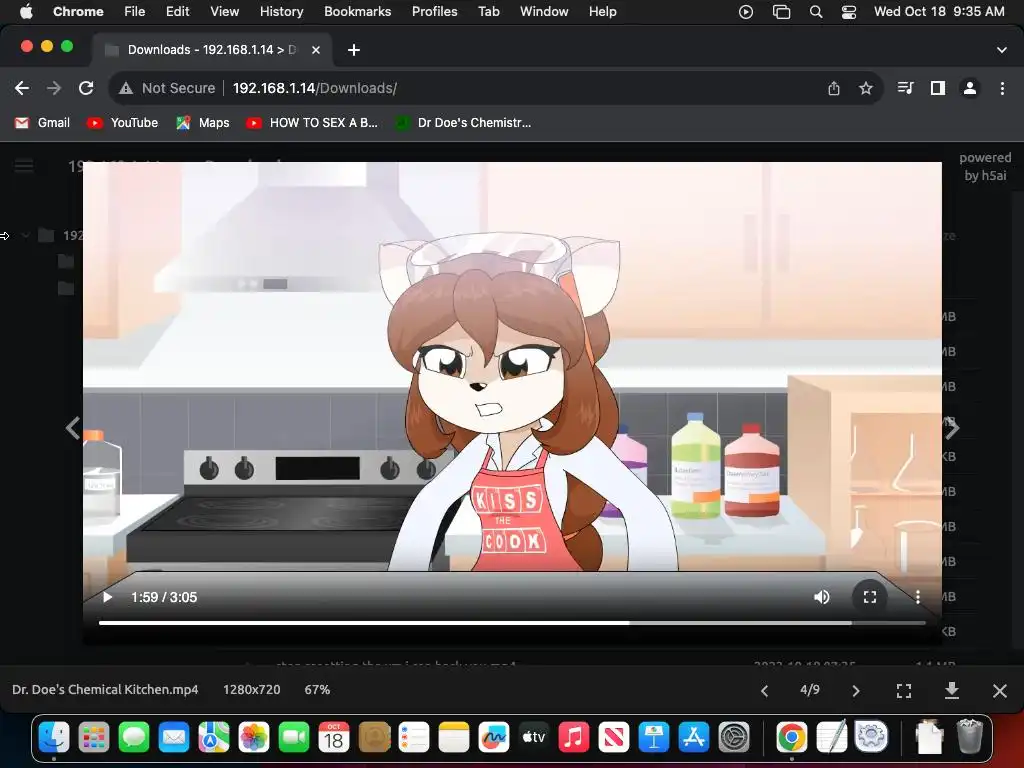
Task: Open YouTube bookmark
Action: point(123,123)
